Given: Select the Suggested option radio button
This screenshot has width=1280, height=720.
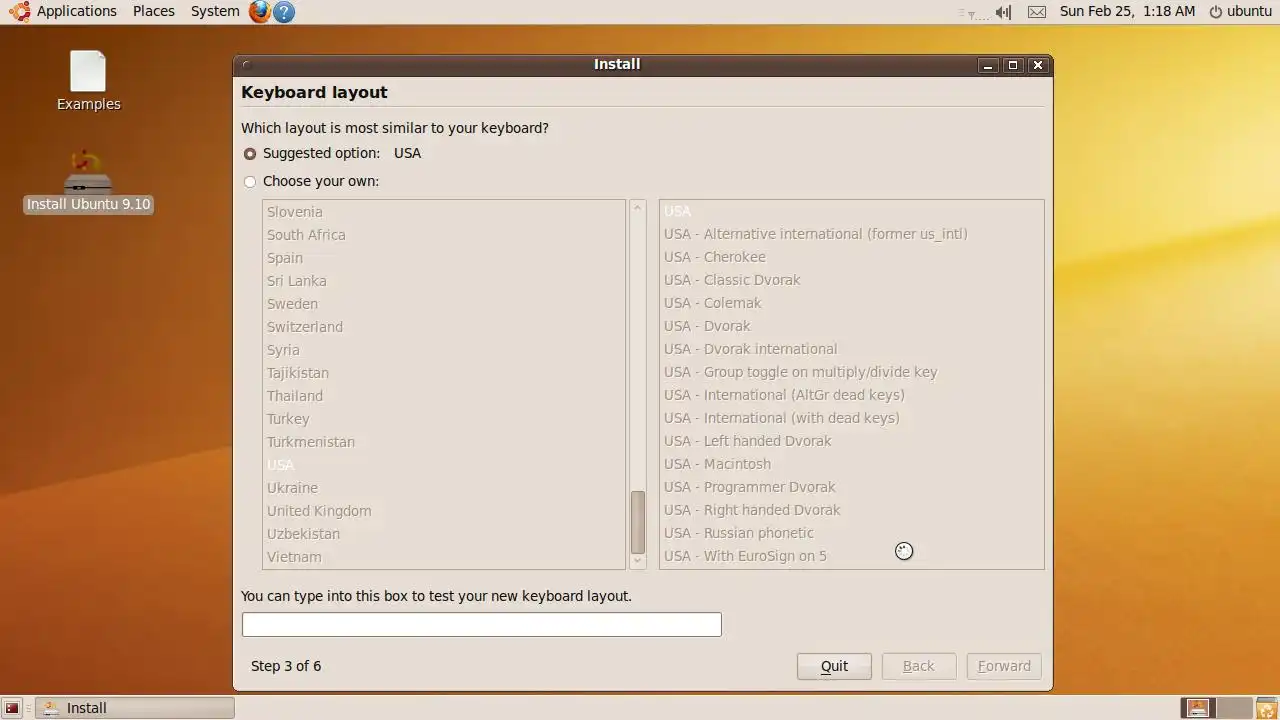Looking at the screenshot, I should coord(250,154).
